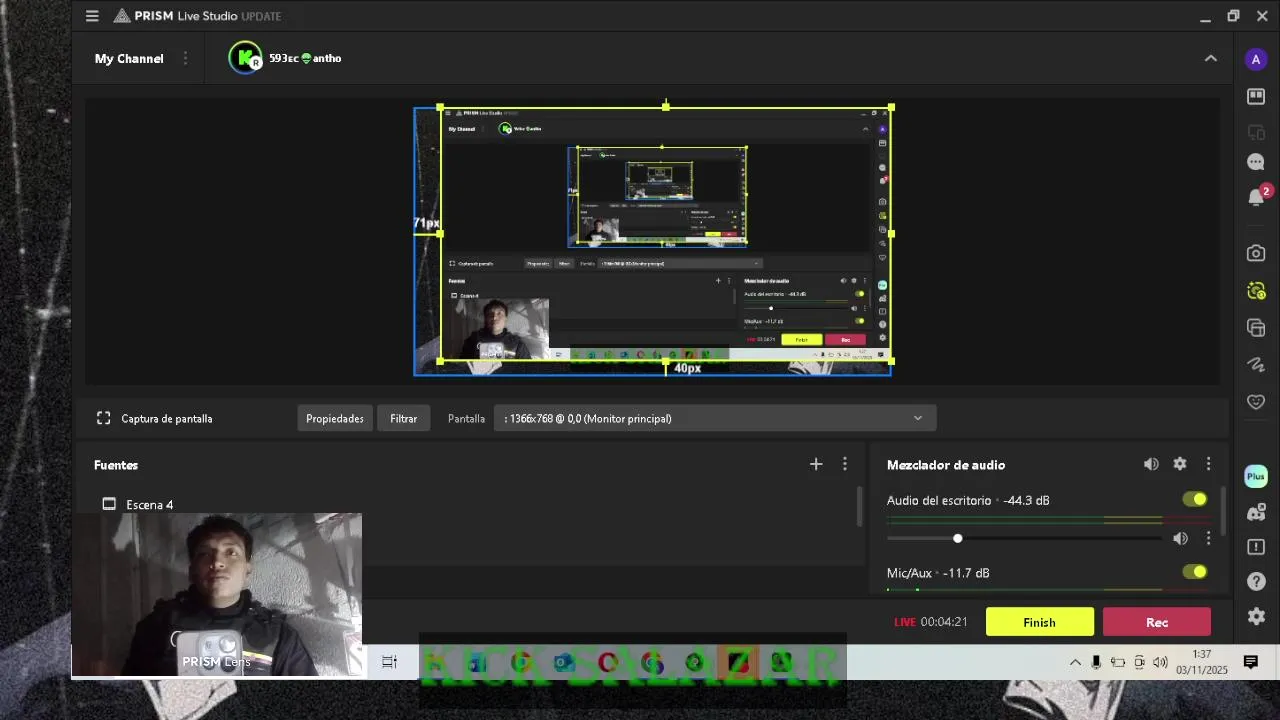
Task: Open My Channel more options menu
Action: click(x=185, y=58)
